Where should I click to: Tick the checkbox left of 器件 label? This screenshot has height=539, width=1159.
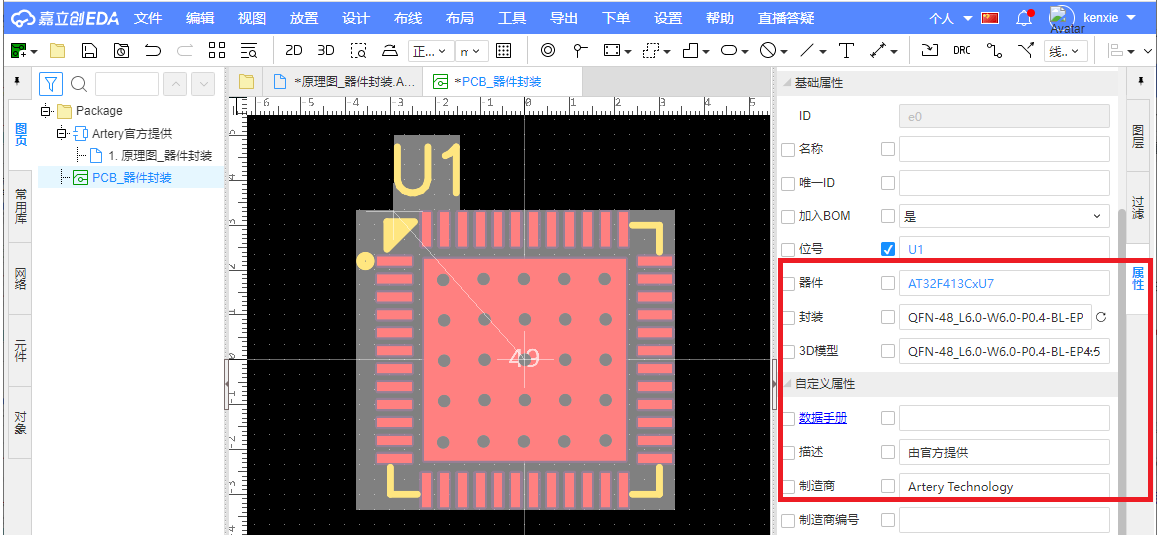point(787,283)
